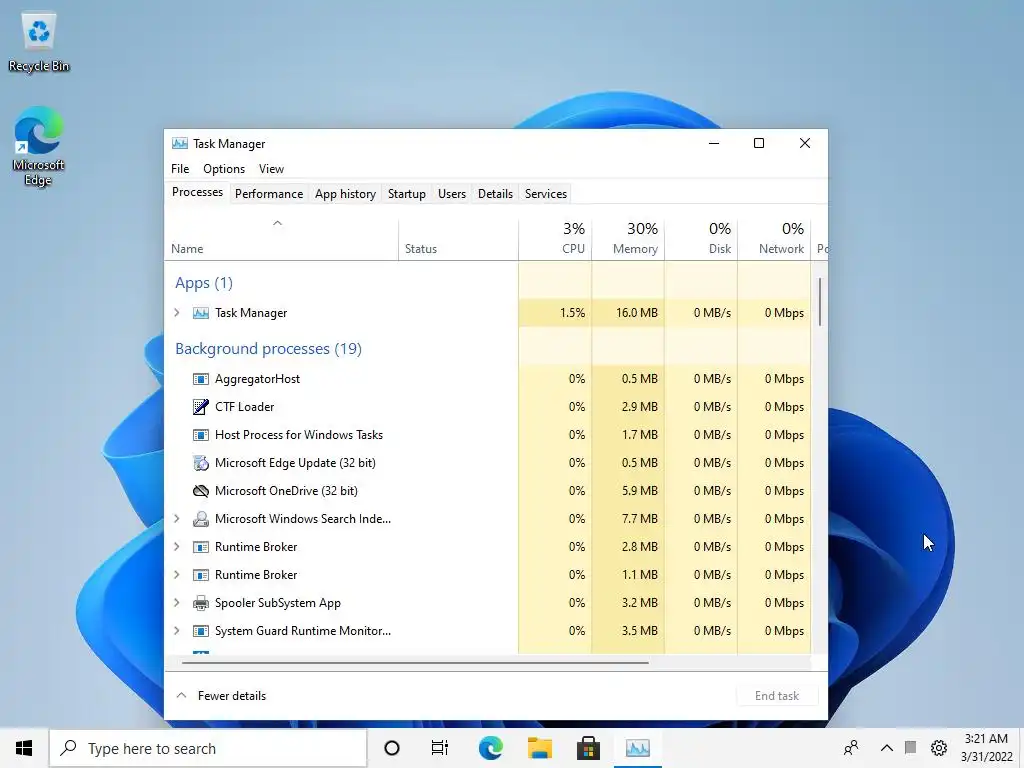Click the CTF Loader pen icon
This screenshot has height=768, width=1024.
click(x=200, y=407)
